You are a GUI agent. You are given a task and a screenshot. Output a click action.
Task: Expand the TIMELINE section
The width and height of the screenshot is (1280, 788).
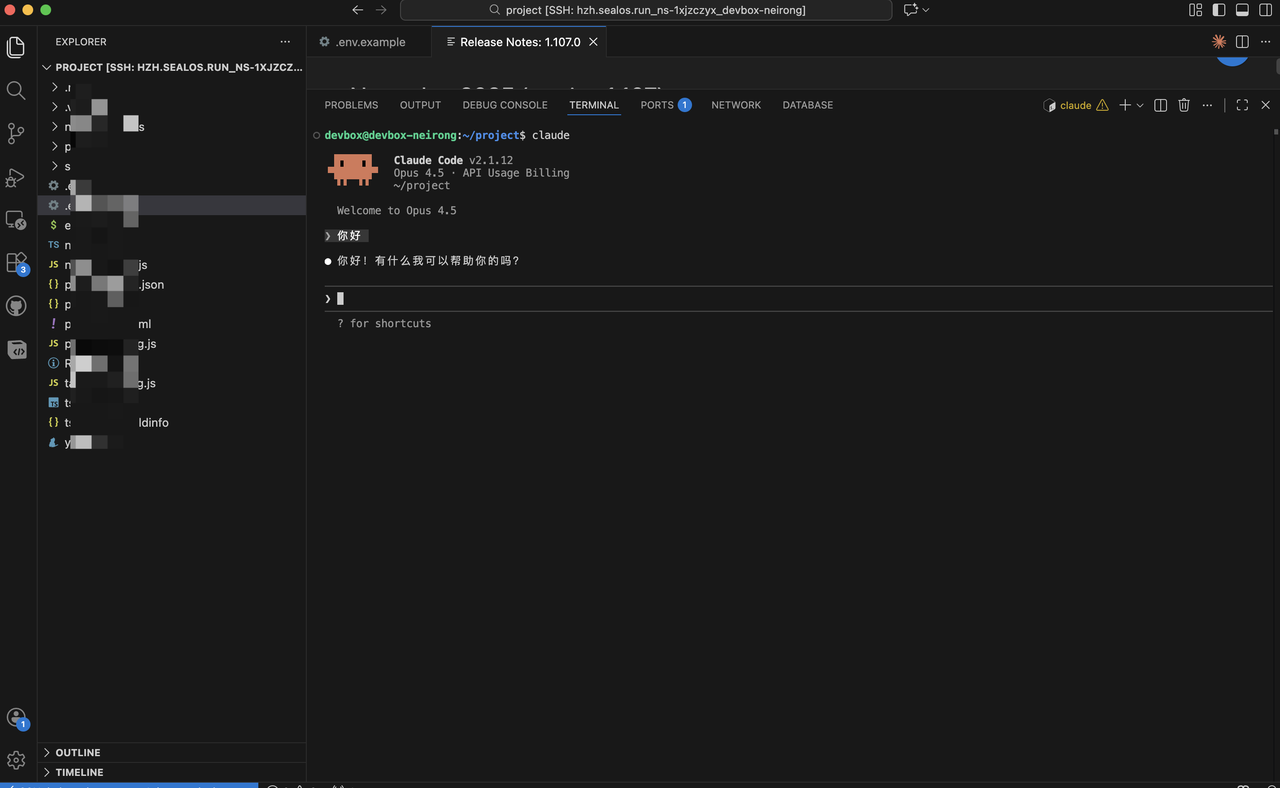click(x=172, y=772)
